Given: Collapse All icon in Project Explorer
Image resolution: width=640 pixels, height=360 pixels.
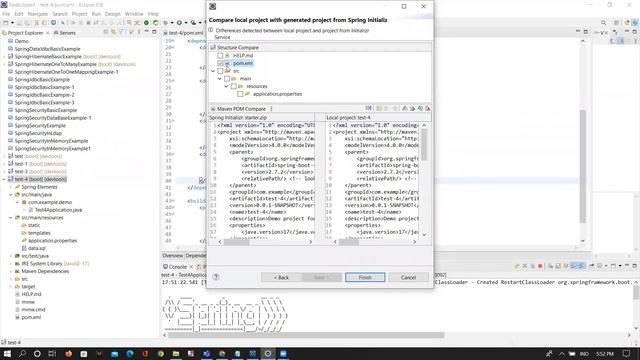Looking at the screenshot, I should coord(106,32).
